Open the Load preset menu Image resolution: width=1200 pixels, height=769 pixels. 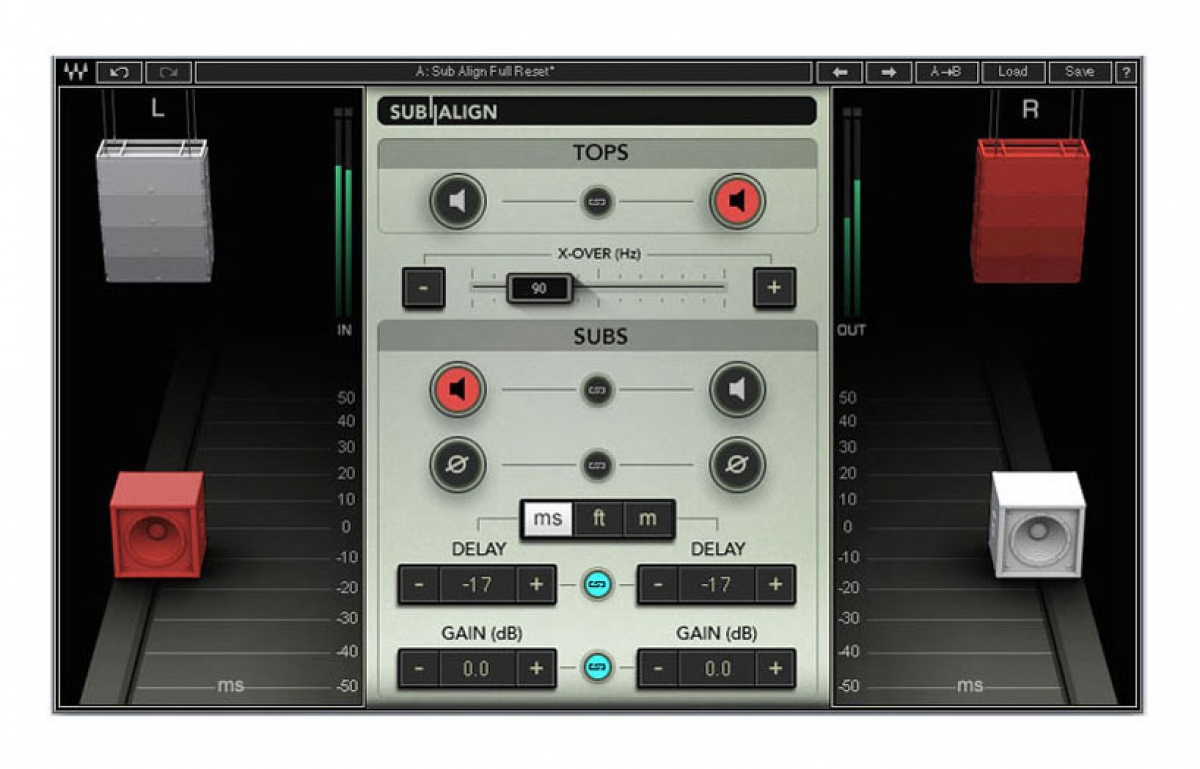click(1012, 72)
